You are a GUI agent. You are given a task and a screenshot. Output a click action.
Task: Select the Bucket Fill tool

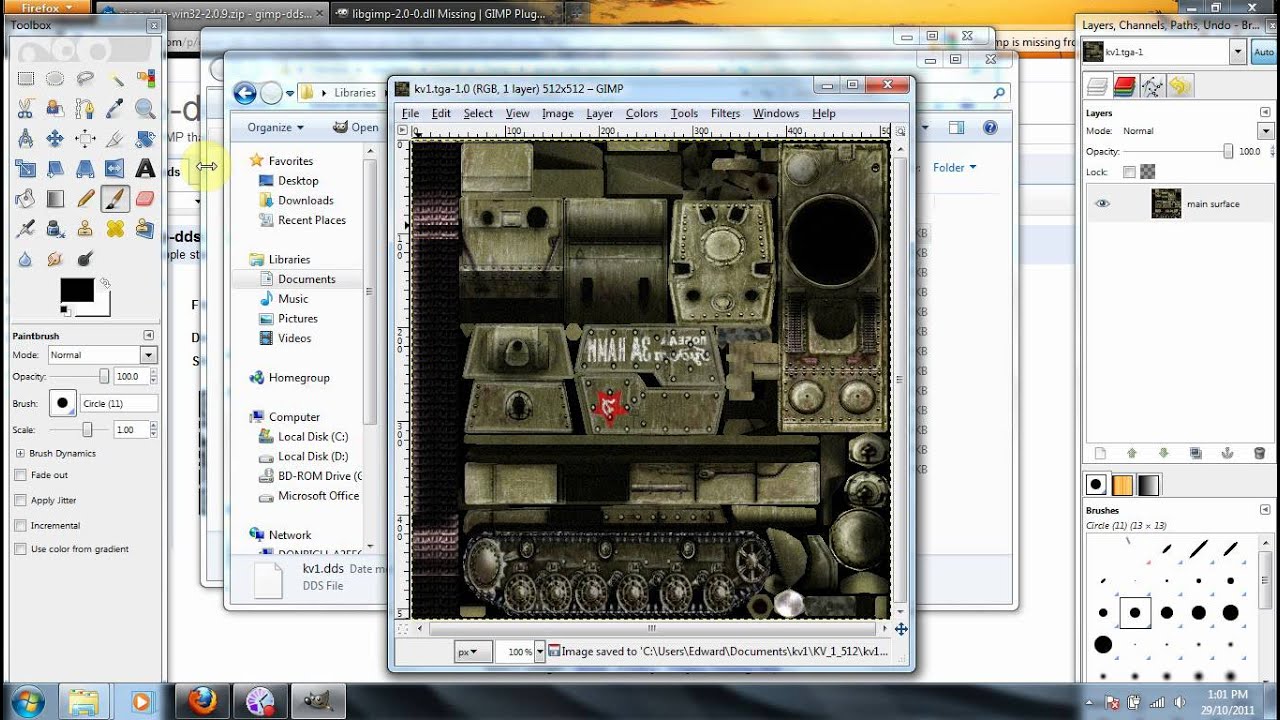click(25, 198)
